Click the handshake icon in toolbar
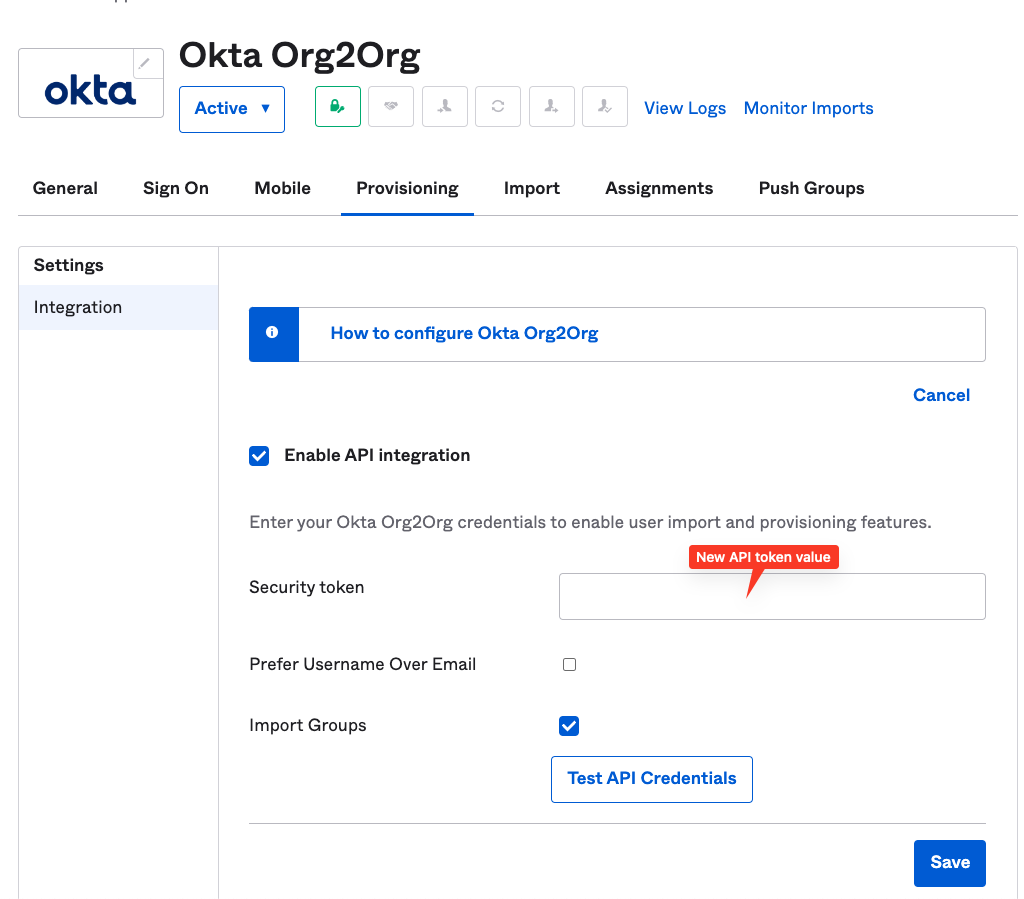Screen dimensions: 1024x899 pos(391,107)
